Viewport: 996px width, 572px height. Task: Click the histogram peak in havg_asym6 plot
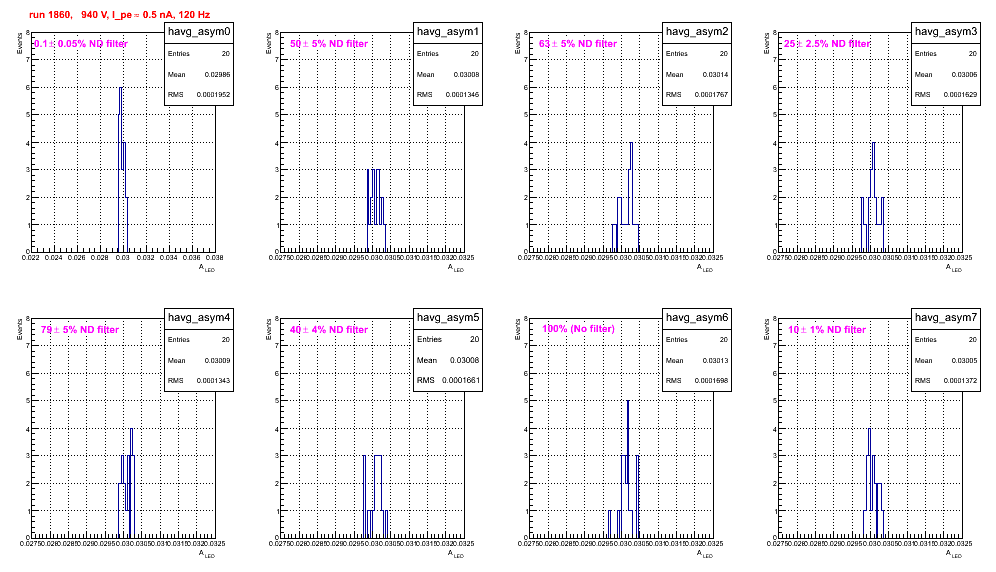(x=628, y=402)
